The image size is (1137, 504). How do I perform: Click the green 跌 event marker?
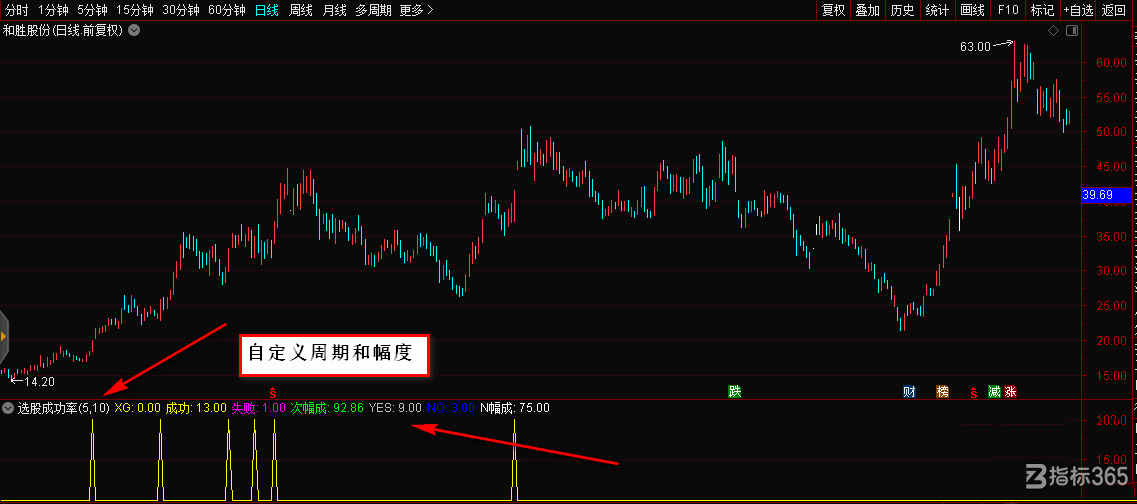tap(735, 392)
